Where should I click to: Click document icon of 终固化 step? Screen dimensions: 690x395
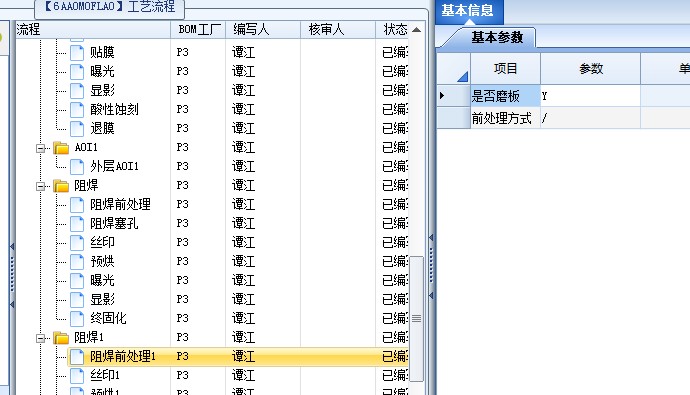[x=77, y=318]
